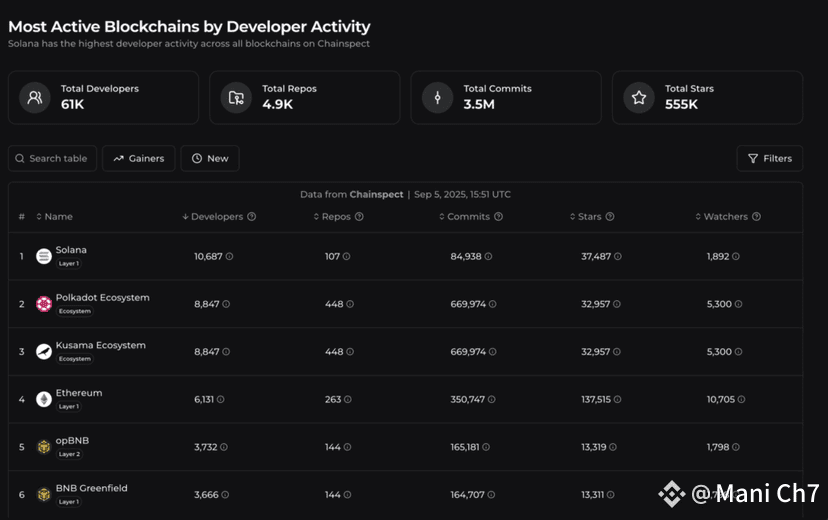Click info icon beside Solana's 84,938 commits

coord(488,257)
